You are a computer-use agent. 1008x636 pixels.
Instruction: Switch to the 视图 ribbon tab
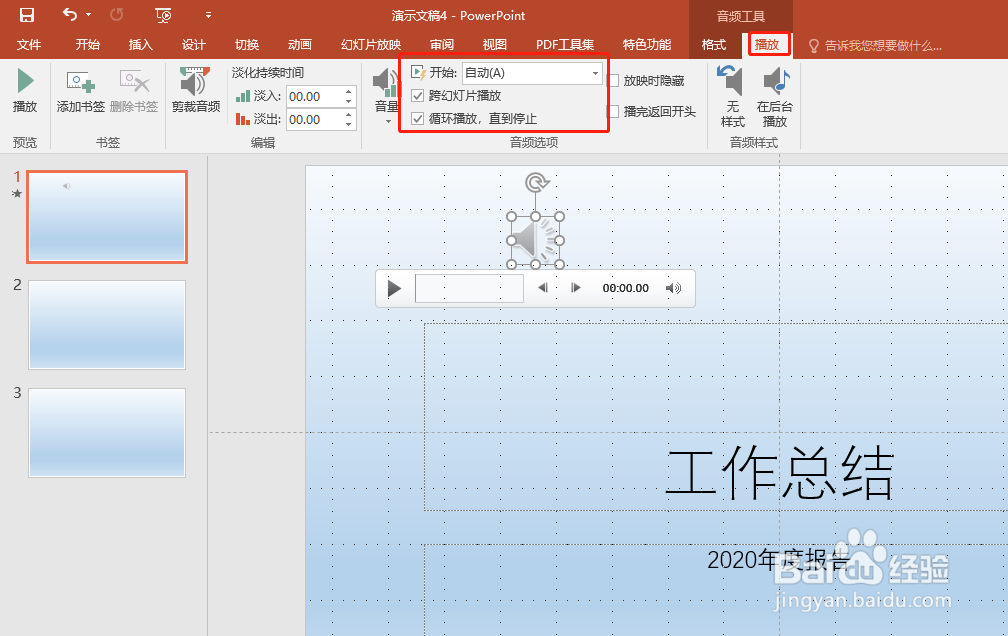click(x=494, y=44)
